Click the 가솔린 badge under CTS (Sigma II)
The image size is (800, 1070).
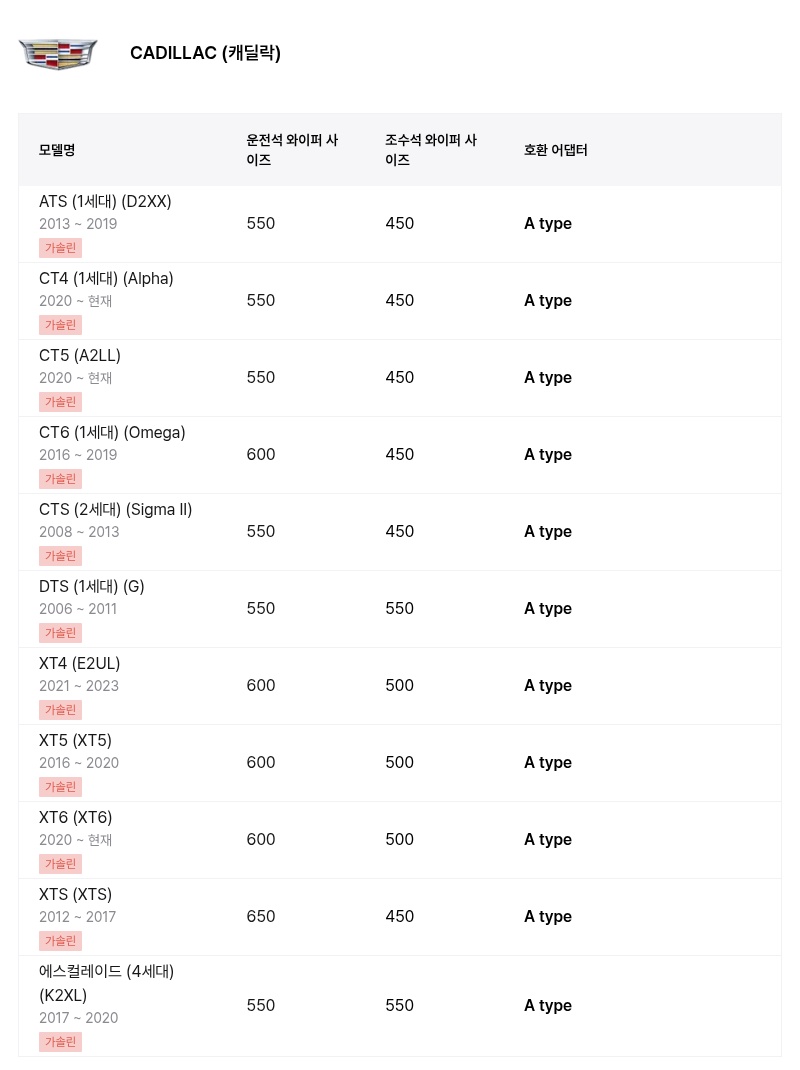pos(60,556)
